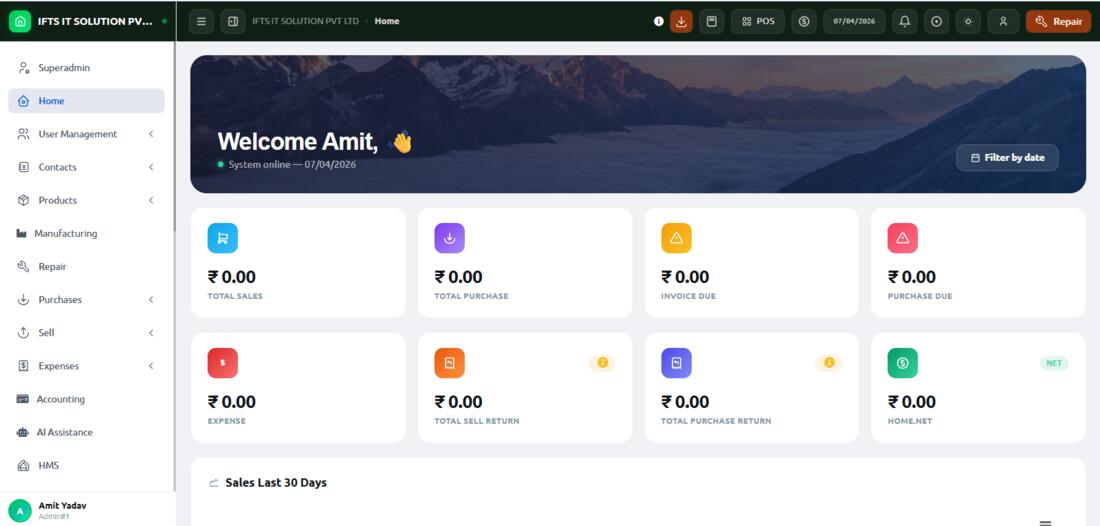Click the hamburger menu icon in top bar
This screenshot has height=526, width=1100.
[x=201, y=21]
